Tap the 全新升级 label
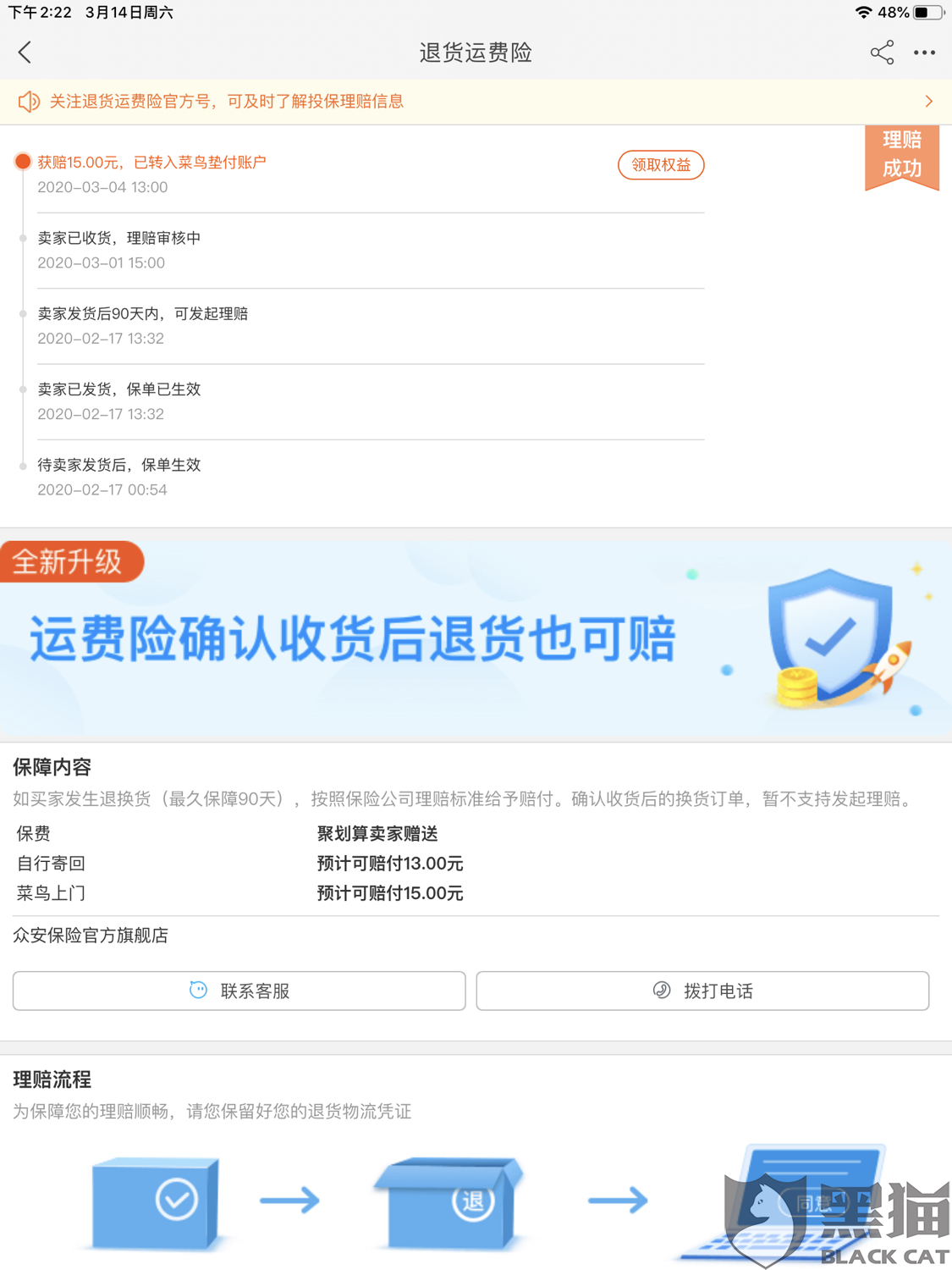 click(x=71, y=562)
